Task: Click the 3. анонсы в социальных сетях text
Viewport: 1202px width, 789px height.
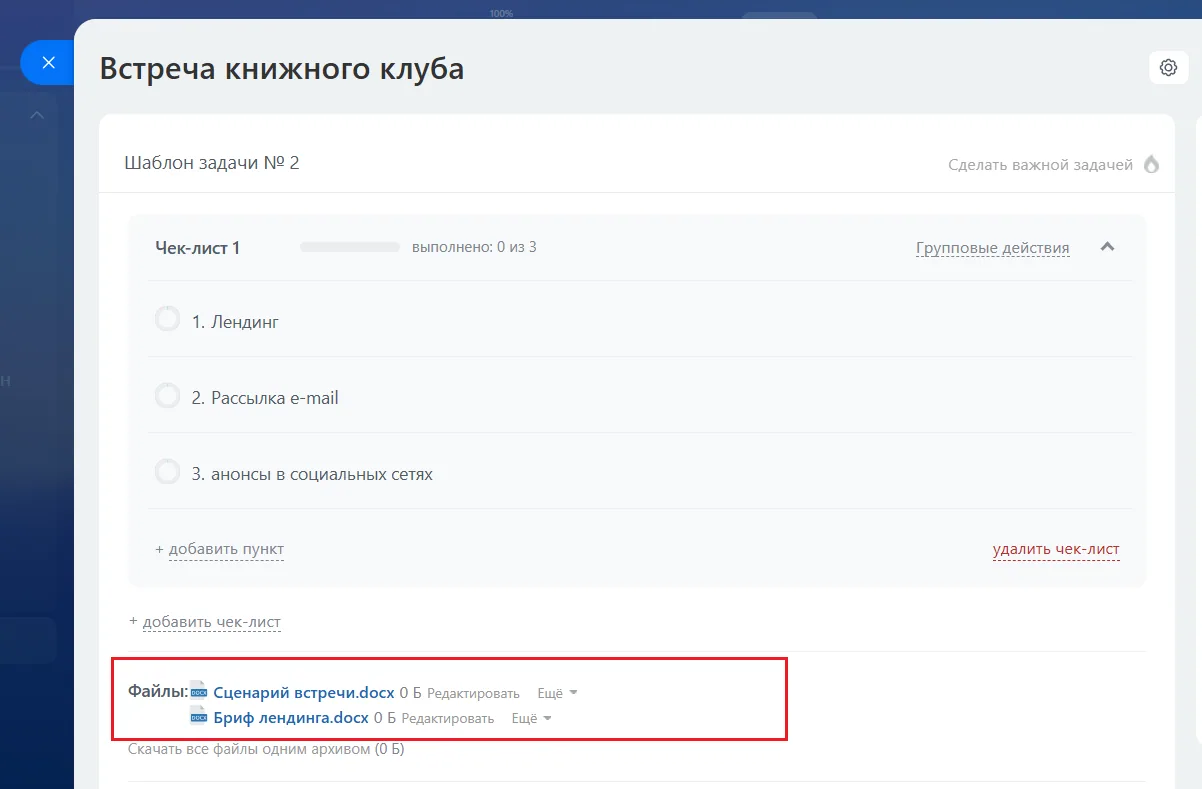Action: (x=312, y=474)
